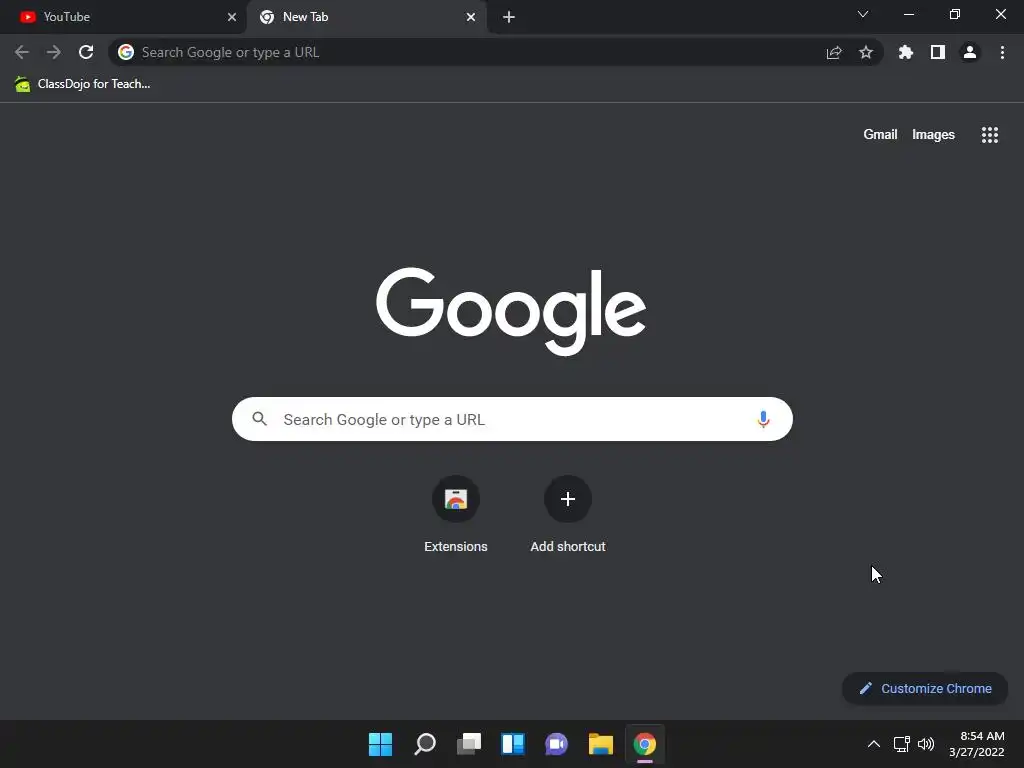Open the Extensions shortcut tile
Viewport: 1024px width, 768px height.
[x=456, y=515]
